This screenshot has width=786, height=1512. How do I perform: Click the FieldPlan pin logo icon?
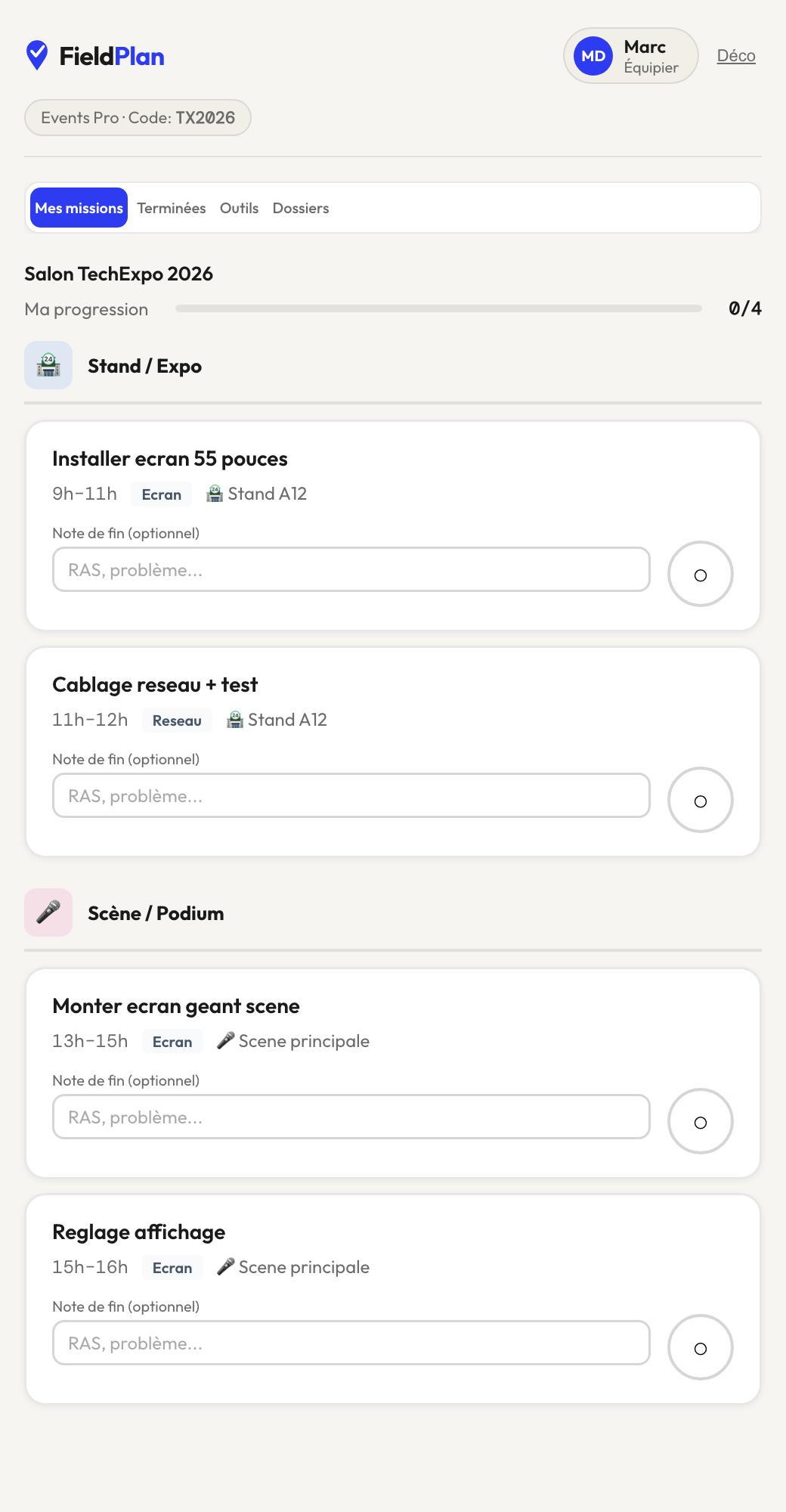37,55
